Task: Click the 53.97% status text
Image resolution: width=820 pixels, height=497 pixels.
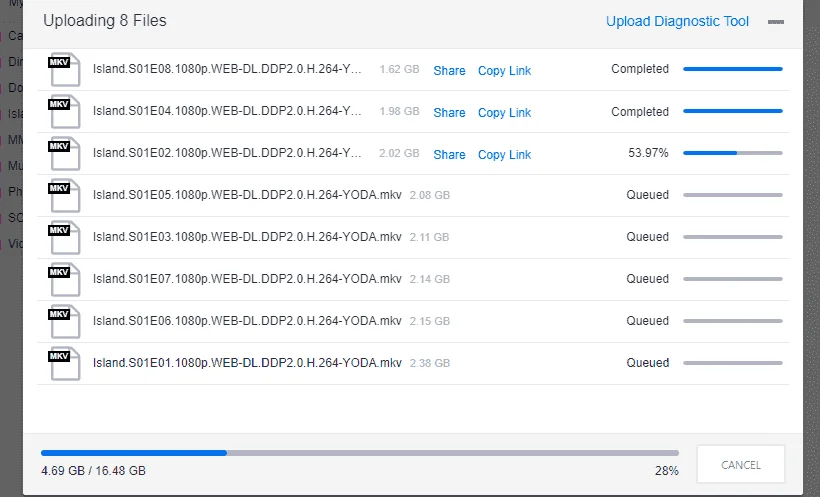Action: tap(648, 153)
